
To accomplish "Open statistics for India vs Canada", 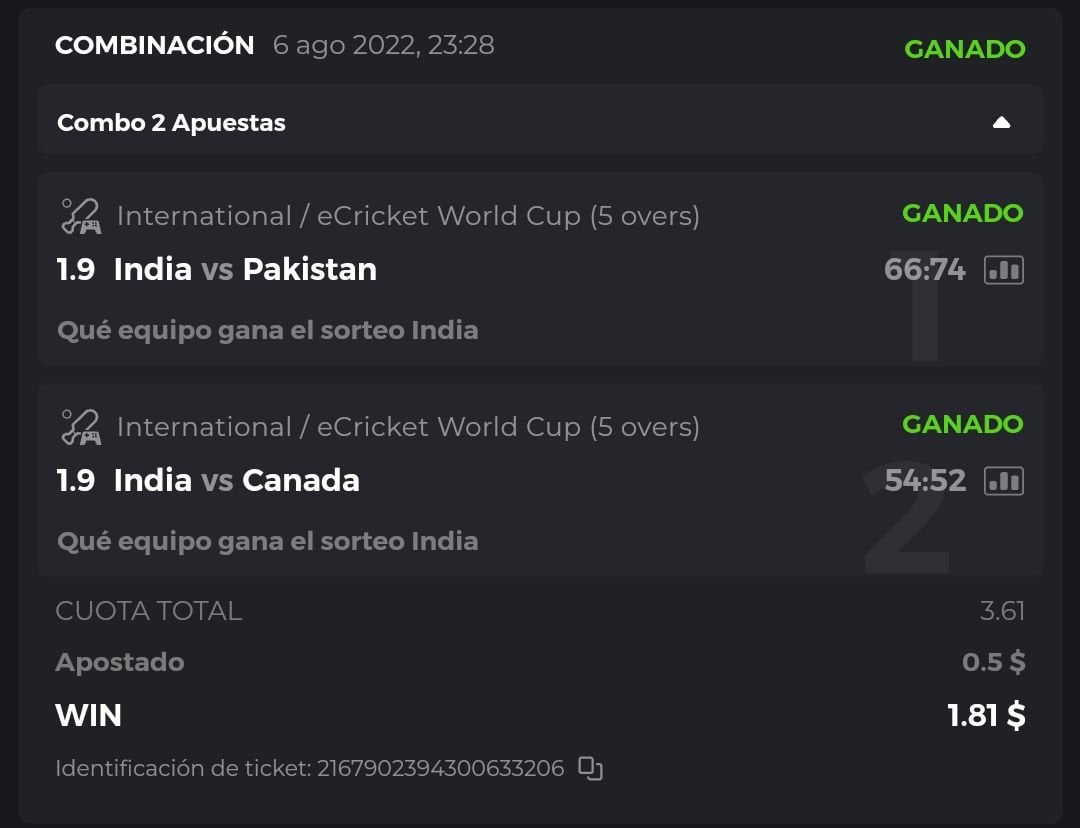I will 1004,481.
